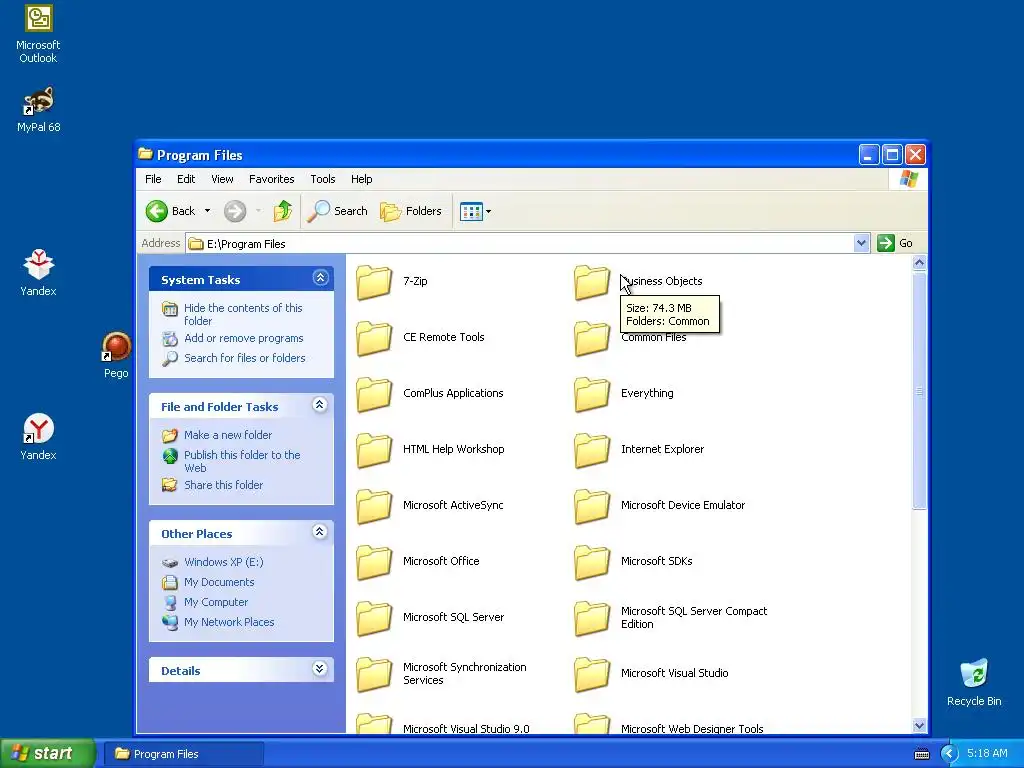
Task: Expand the Details panel
Action: point(320,669)
